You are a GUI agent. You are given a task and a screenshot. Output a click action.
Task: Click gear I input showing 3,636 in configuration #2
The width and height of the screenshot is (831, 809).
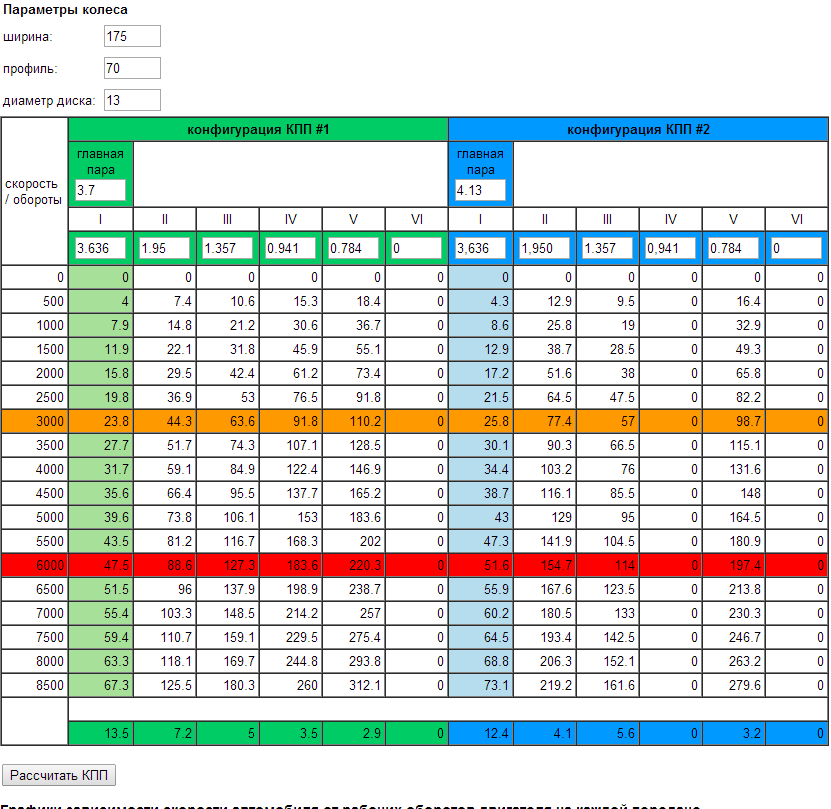(480, 248)
